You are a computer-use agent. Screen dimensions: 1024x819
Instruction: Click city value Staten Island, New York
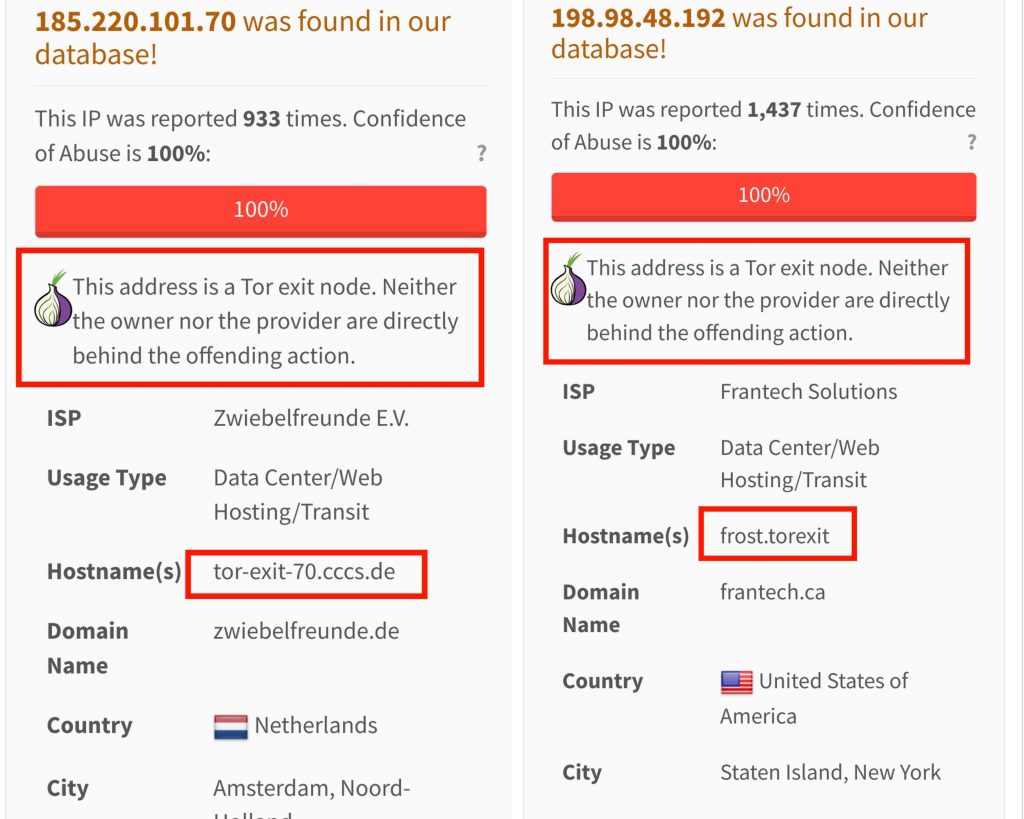[830, 773]
